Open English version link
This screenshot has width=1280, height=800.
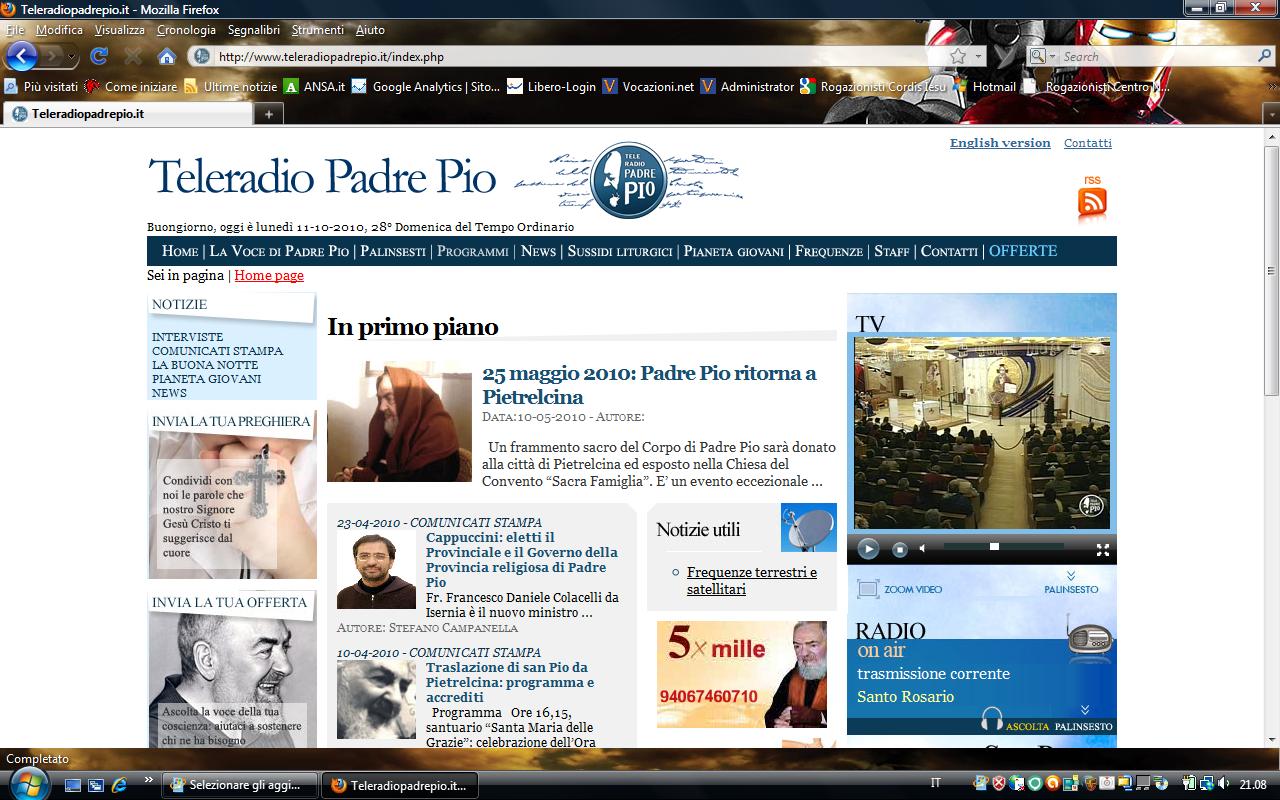click(x=1000, y=143)
